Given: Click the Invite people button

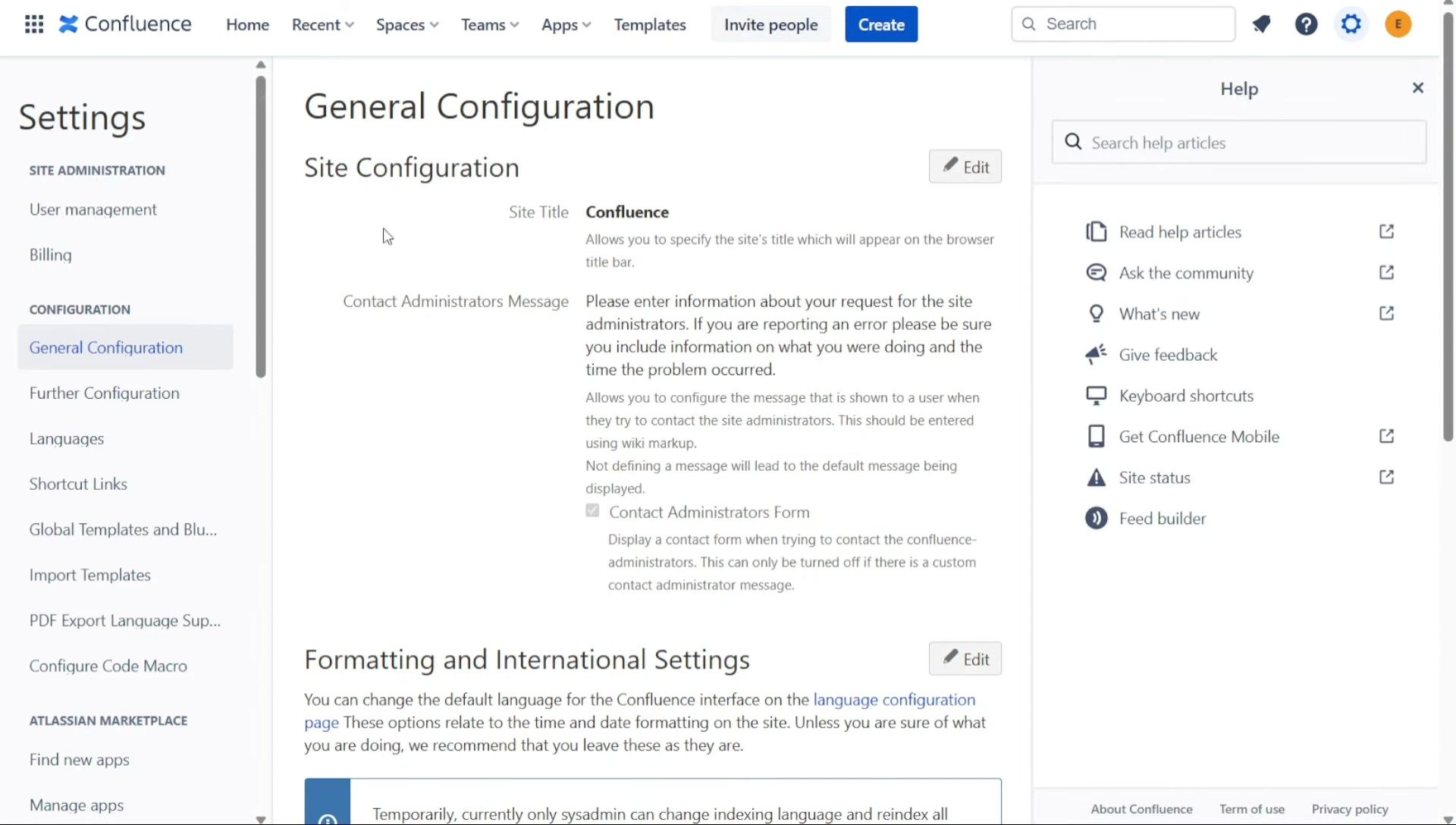Looking at the screenshot, I should click(770, 24).
